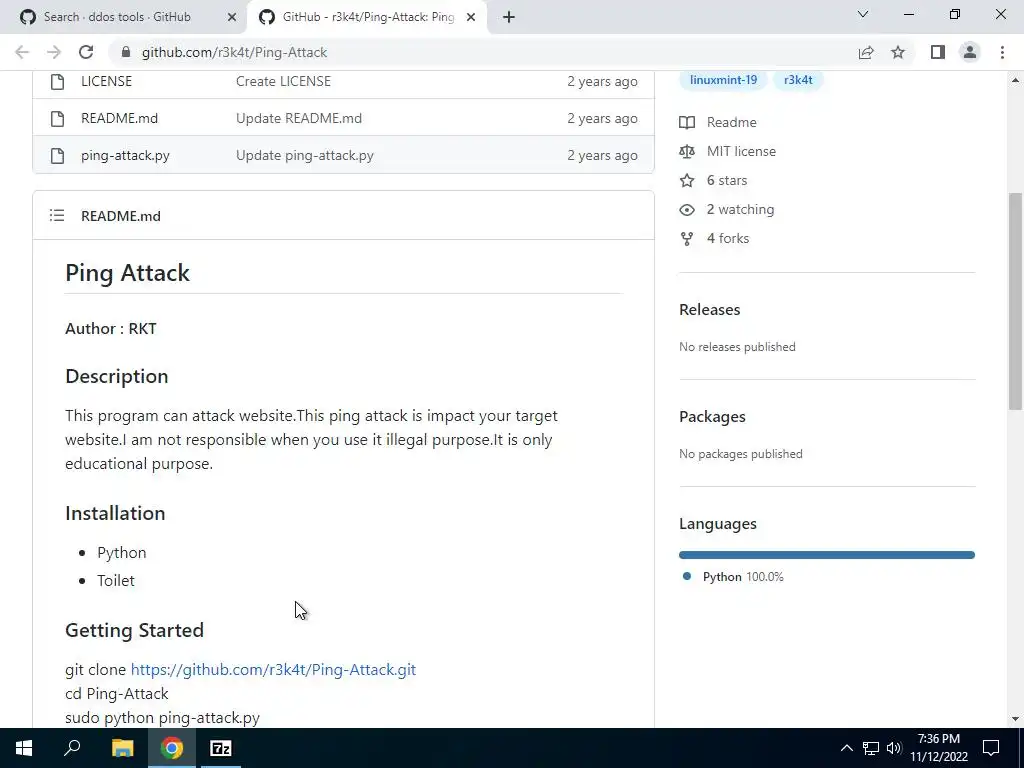The image size is (1024, 768).
Task: Click the 'Getting Started' heading
Action: point(135,630)
